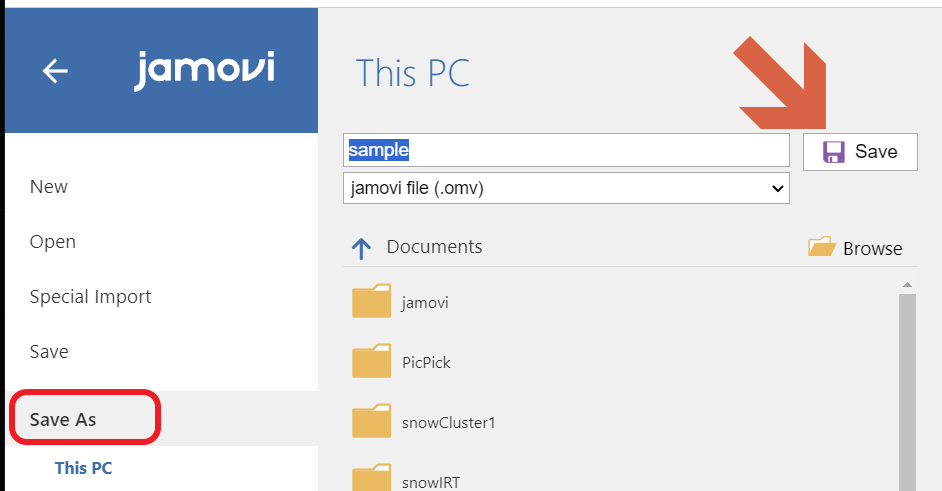Go up one folder with blue arrow
Screen dimensions: 942x491
tap(361, 248)
